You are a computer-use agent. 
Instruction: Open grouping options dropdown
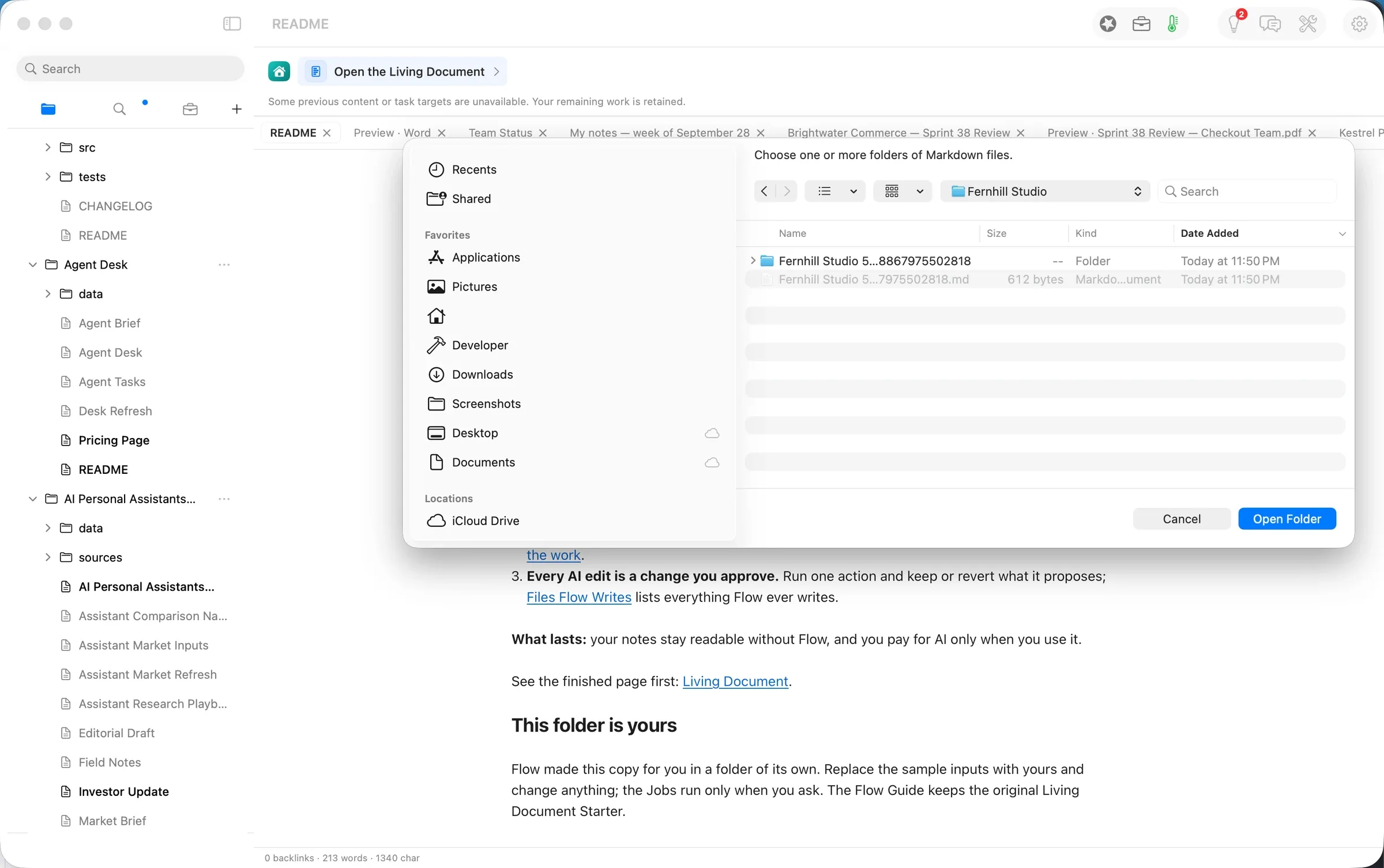tap(902, 191)
